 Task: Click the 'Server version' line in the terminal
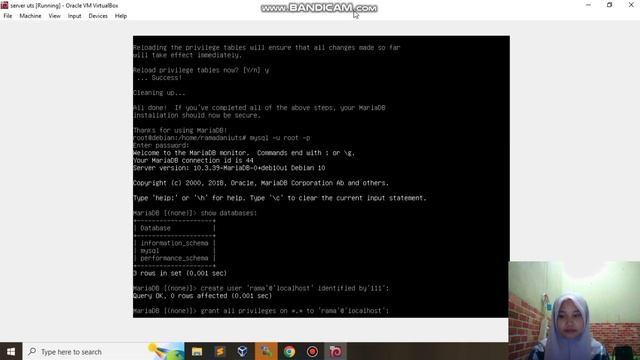point(229,168)
